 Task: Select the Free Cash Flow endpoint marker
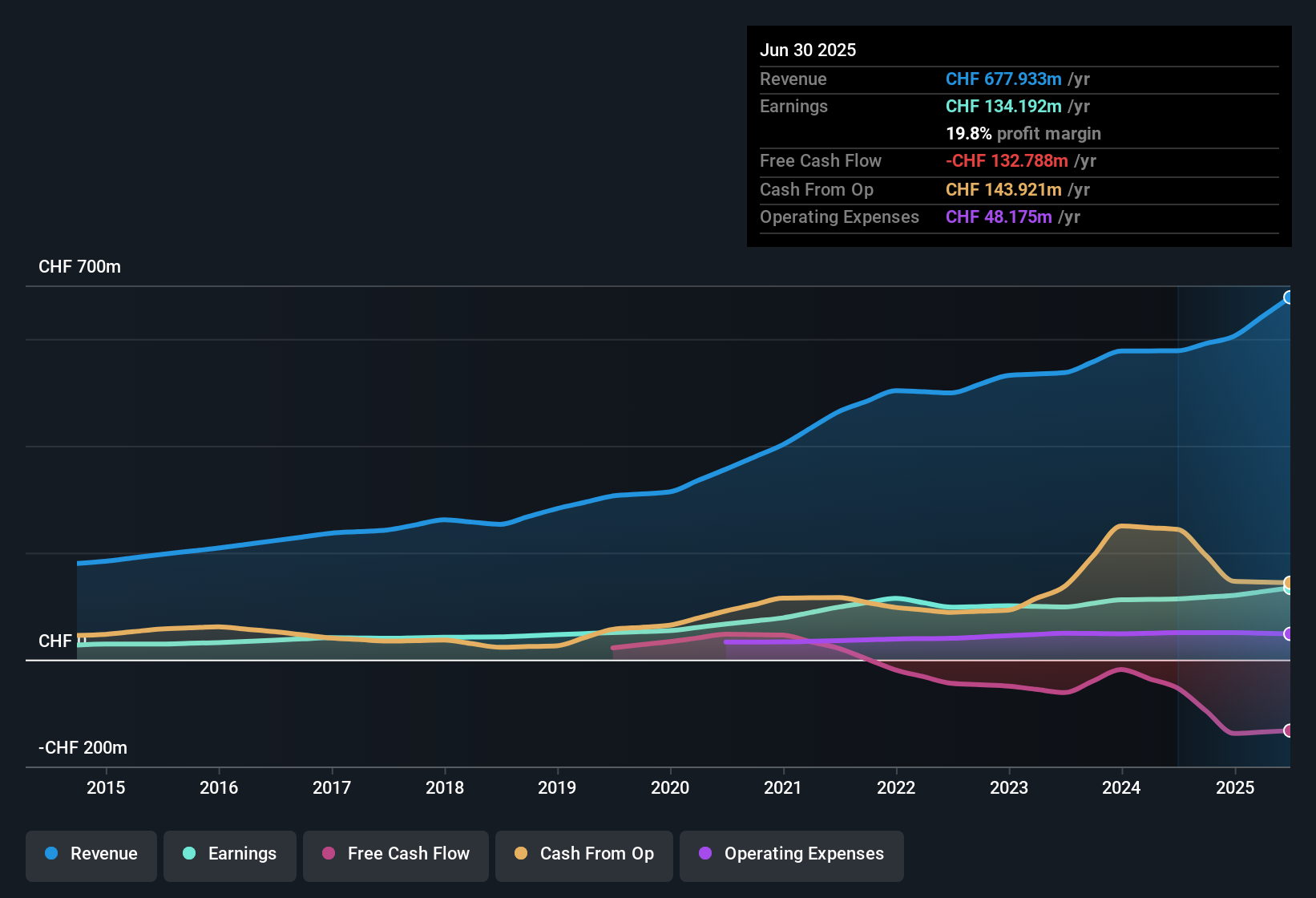[x=1289, y=730]
